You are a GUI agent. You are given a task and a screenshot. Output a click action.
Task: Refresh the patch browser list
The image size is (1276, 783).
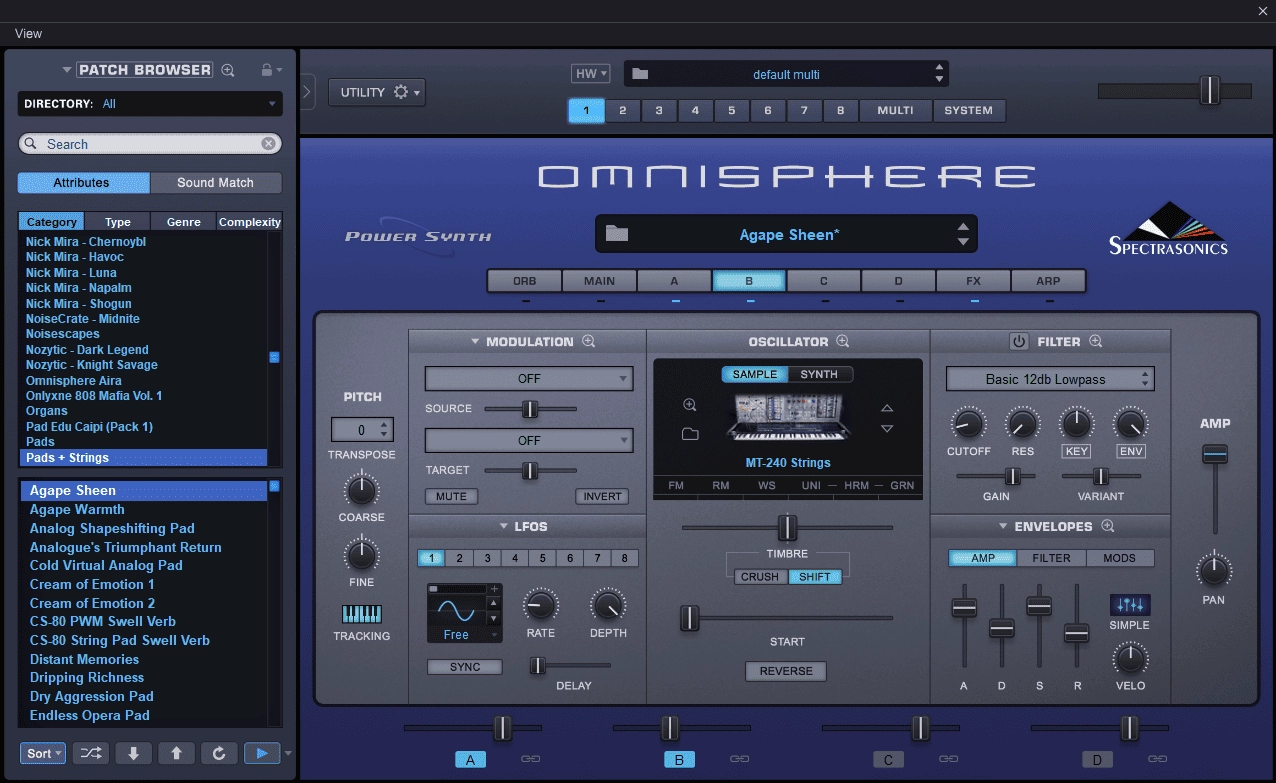tap(218, 753)
